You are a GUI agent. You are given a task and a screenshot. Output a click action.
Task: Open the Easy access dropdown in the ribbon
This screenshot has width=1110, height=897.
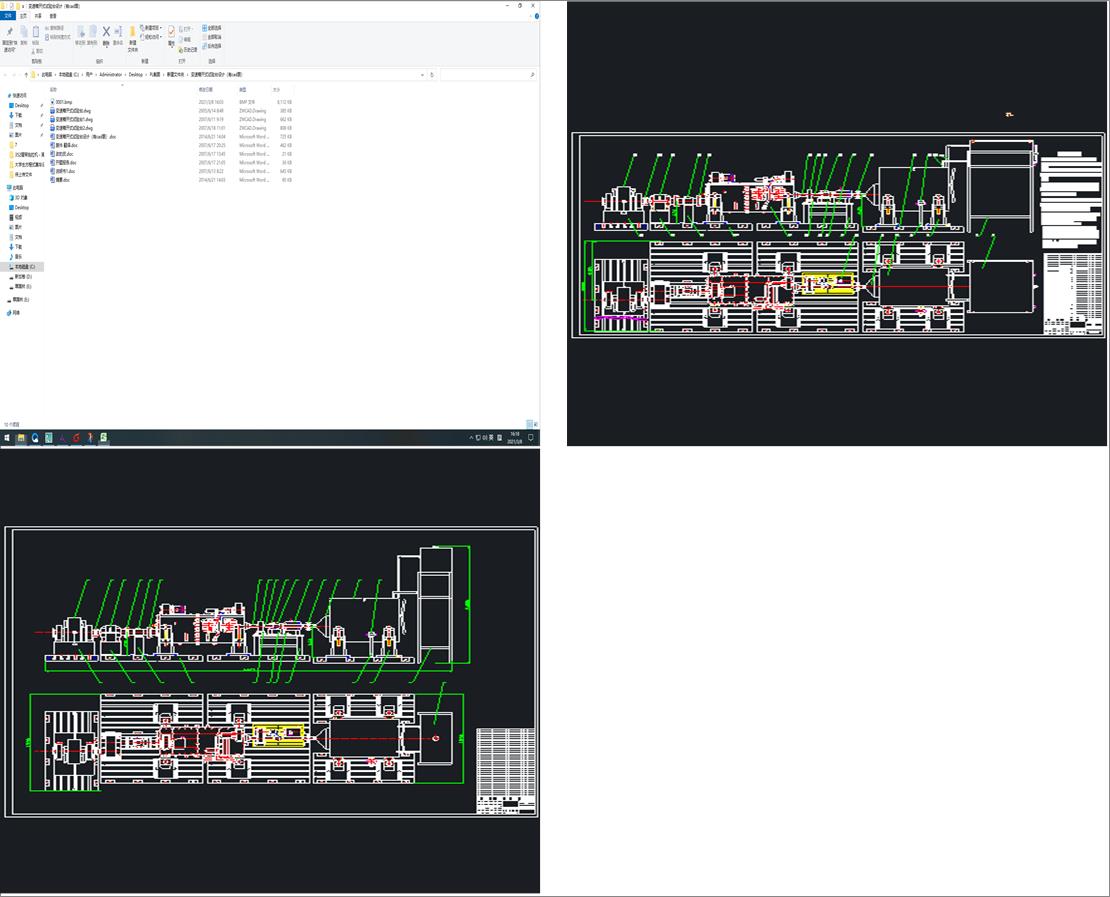tap(151, 37)
